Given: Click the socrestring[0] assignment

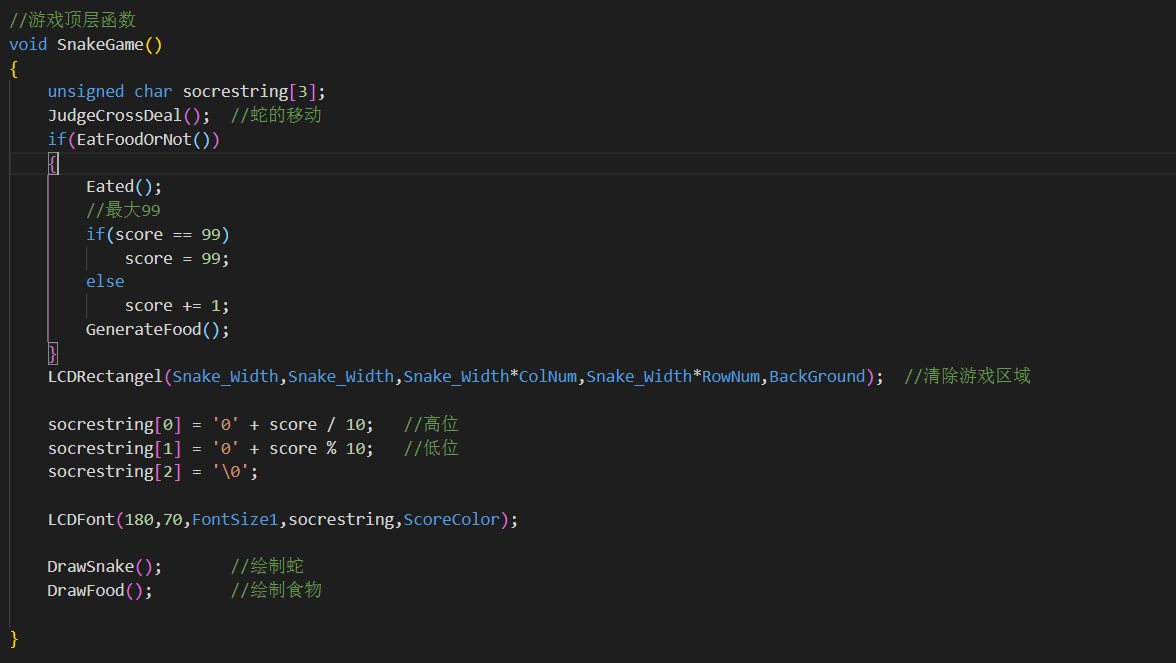Looking at the screenshot, I should click(x=211, y=425).
